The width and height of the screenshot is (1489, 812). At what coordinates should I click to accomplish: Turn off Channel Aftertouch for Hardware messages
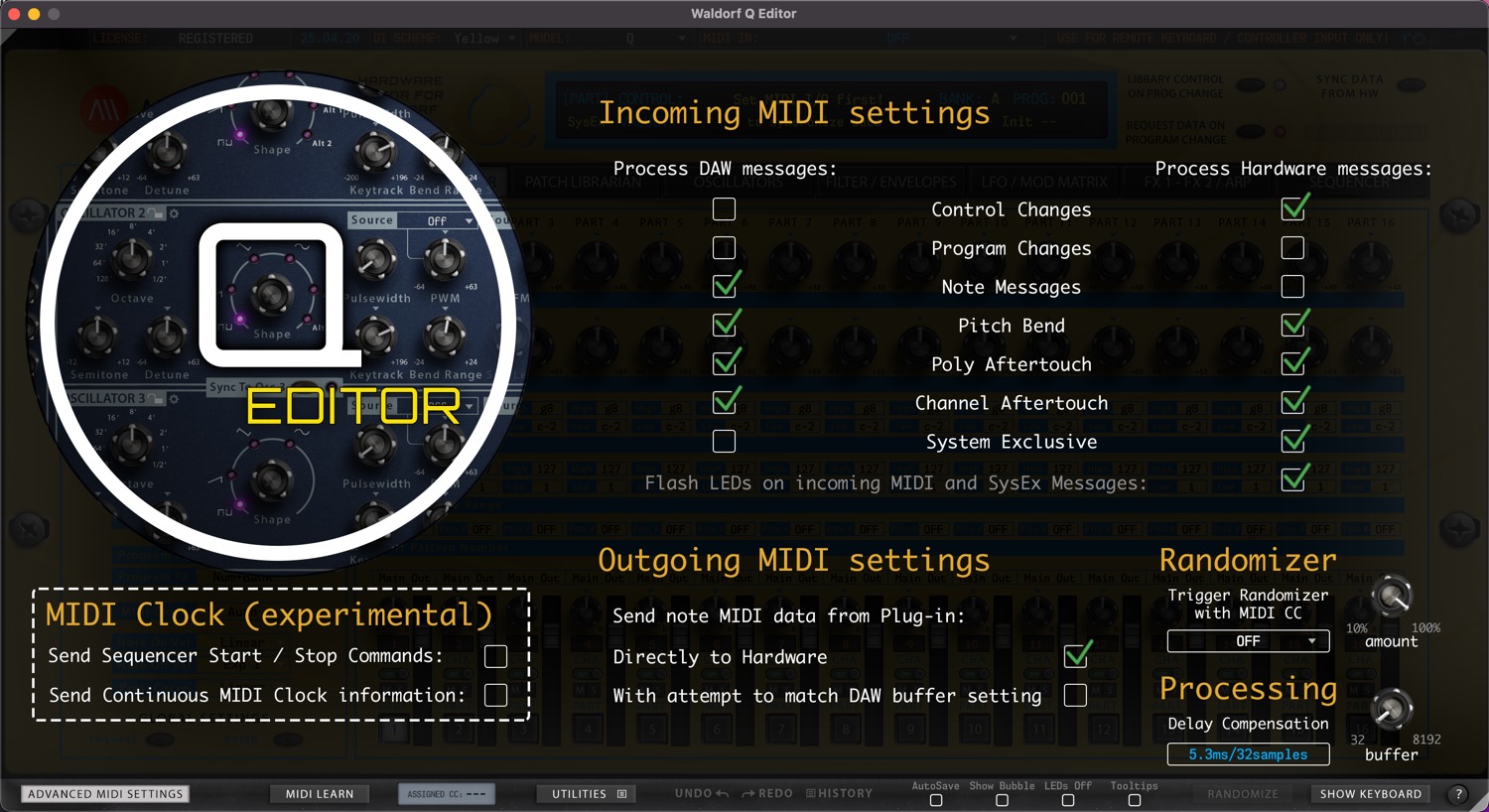point(1292,403)
